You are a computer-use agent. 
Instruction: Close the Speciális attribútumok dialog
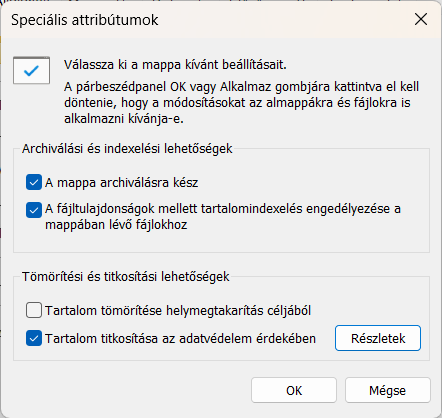[x=421, y=19]
